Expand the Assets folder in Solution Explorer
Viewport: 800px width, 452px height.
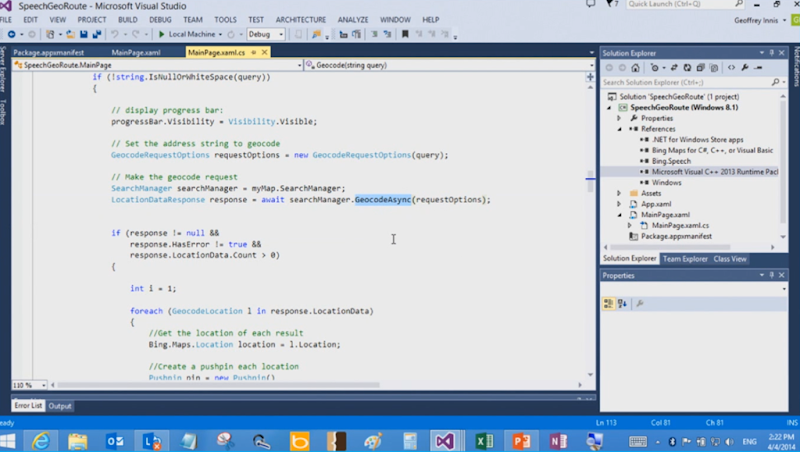pos(619,193)
